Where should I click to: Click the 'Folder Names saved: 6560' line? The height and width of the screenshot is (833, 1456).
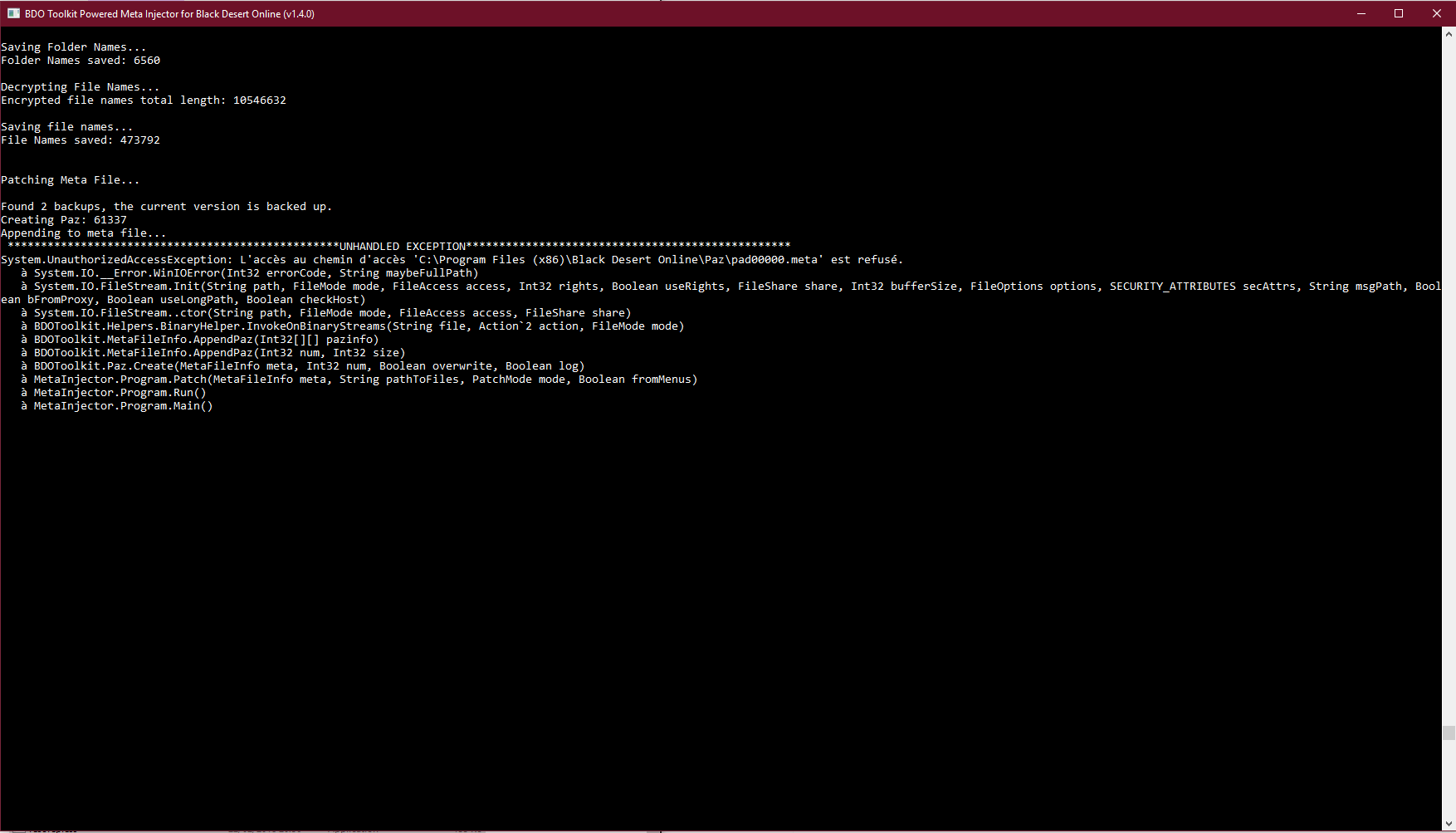click(81, 61)
